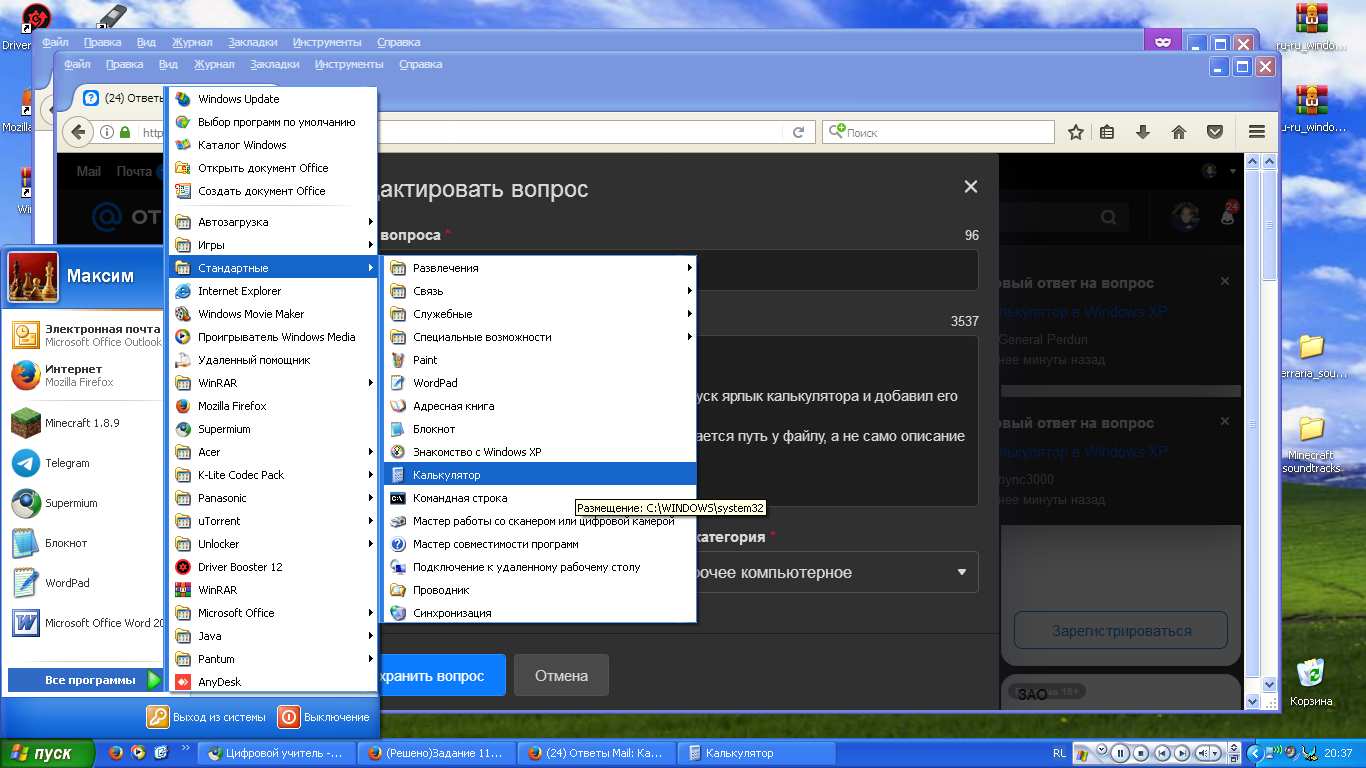The width and height of the screenshot is (1366, 768).
Task: Expand the K-Lite Codec Pack submenu
Action: (x=271, y=475)
